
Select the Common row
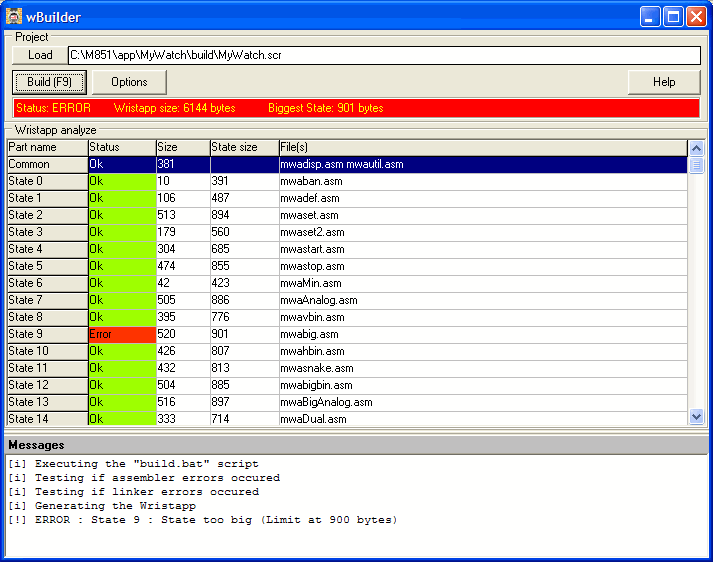tap(47, 164)
